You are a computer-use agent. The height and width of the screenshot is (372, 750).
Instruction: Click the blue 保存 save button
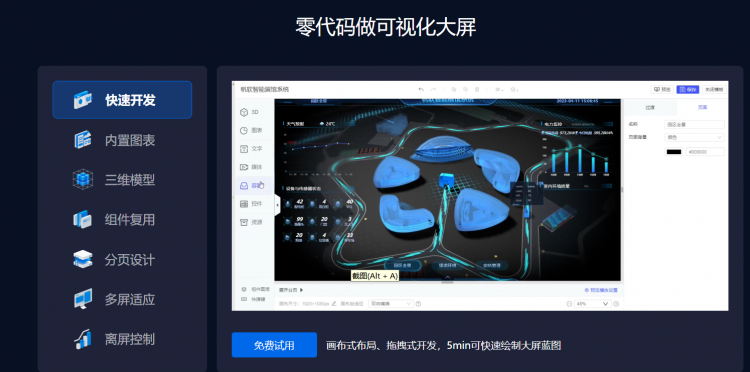click(688, 89)
